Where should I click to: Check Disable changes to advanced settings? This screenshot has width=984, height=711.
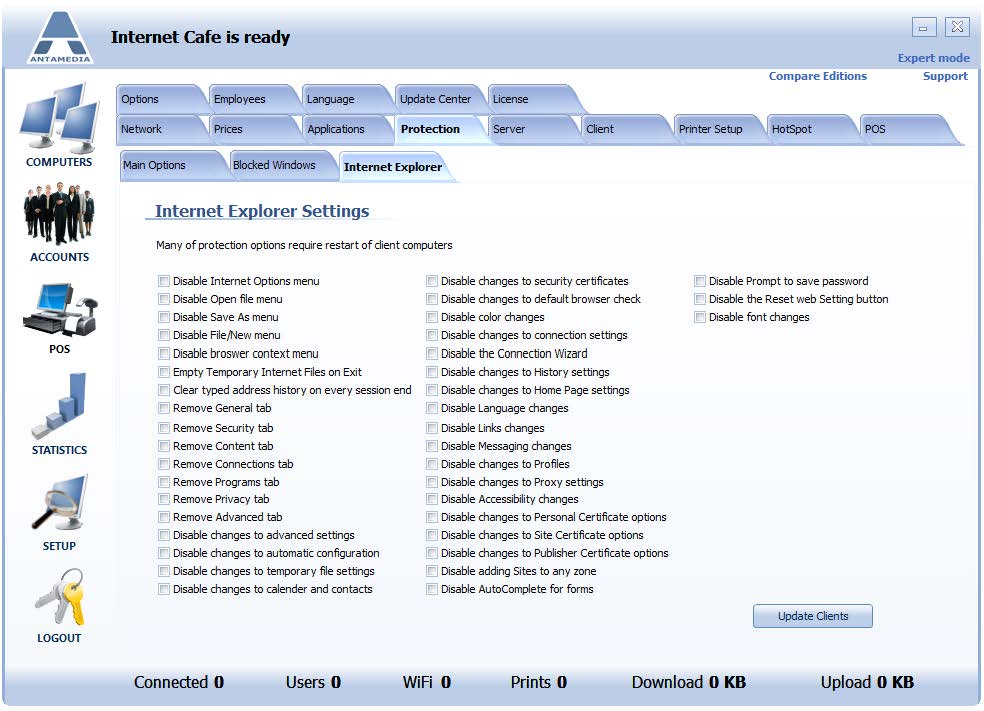click(x=164, y=535)
